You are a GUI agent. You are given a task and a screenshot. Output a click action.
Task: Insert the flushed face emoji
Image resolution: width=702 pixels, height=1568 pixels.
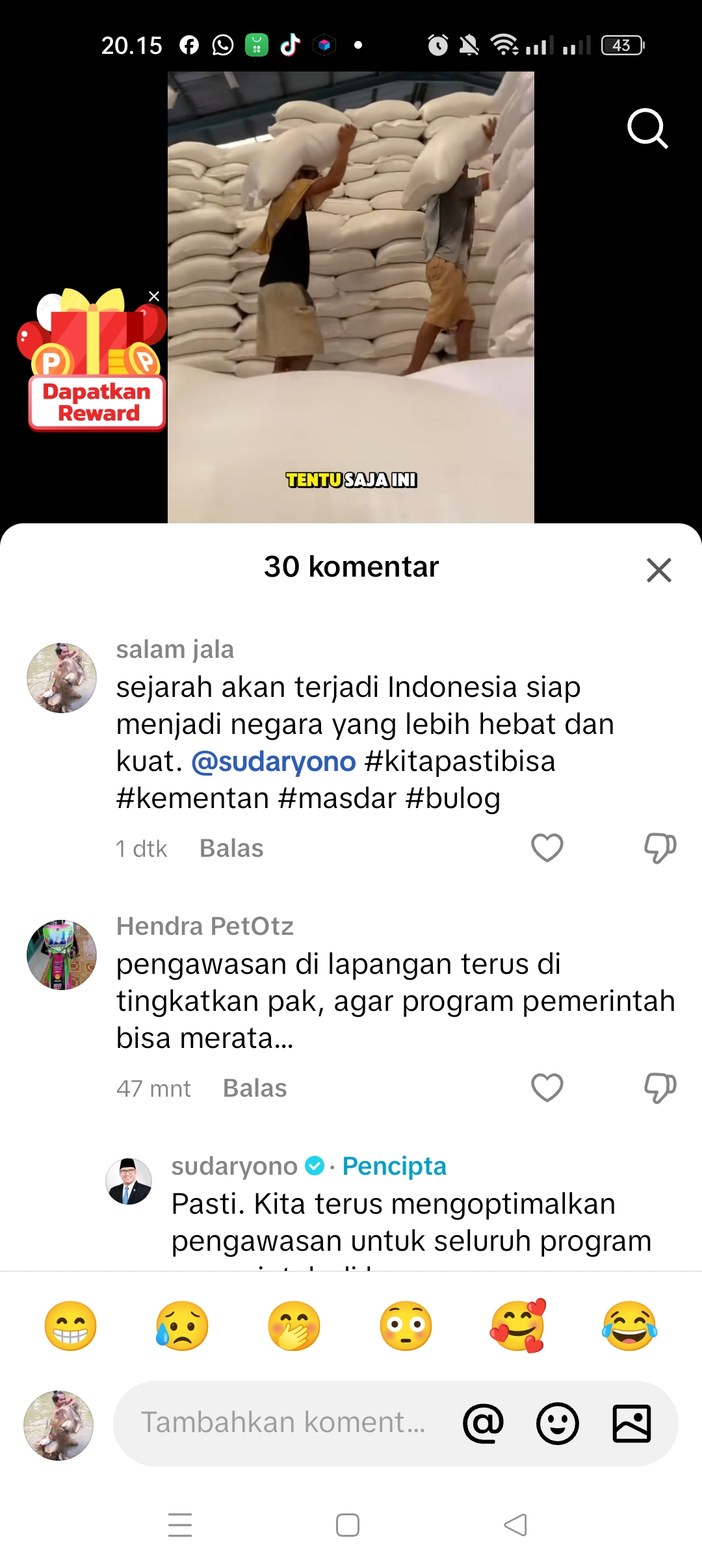point(406,1326)
